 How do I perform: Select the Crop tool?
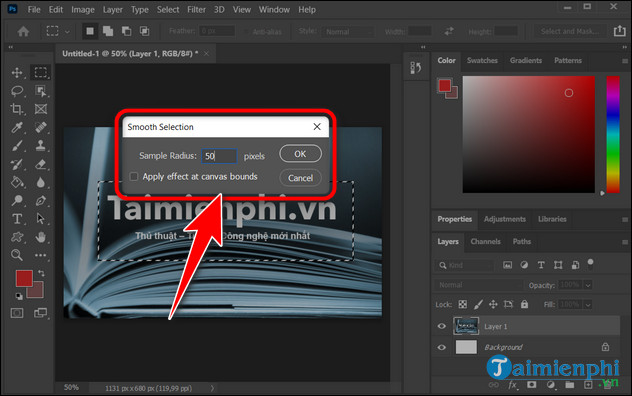point(17,109)
